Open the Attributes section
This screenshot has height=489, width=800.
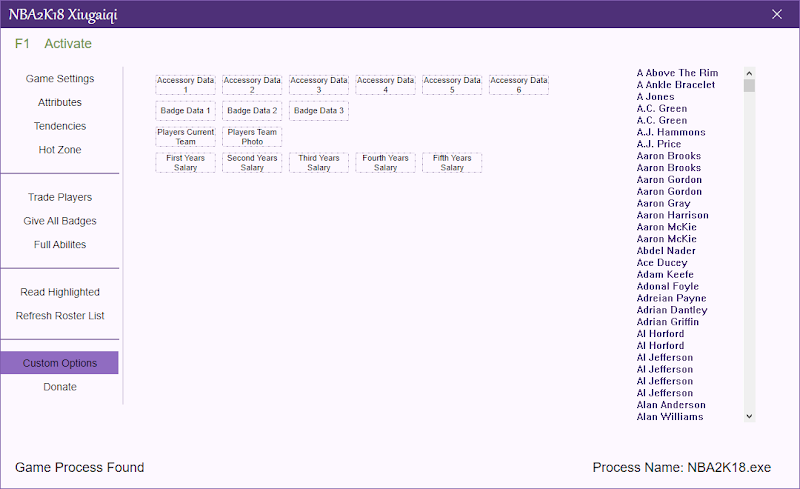click(x=60, y=102)
